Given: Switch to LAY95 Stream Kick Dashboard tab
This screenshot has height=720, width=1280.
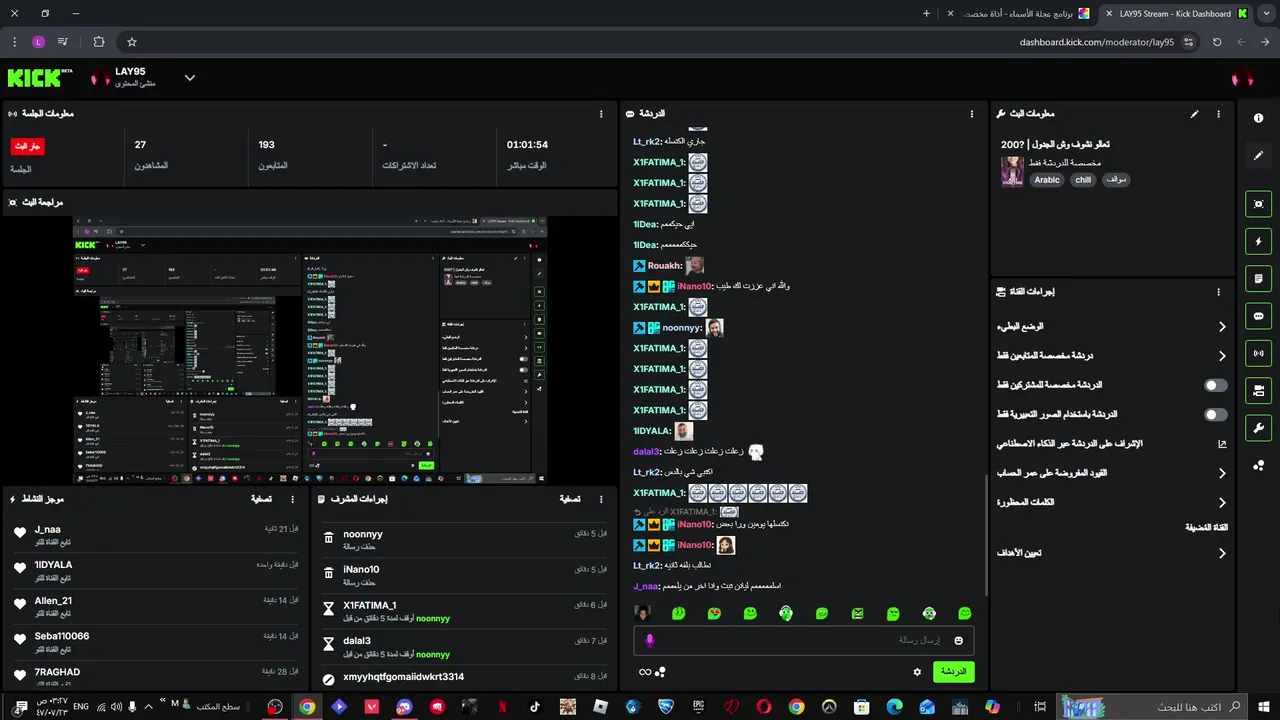Looking at the screenshot, I should (x=1175, y=14).
